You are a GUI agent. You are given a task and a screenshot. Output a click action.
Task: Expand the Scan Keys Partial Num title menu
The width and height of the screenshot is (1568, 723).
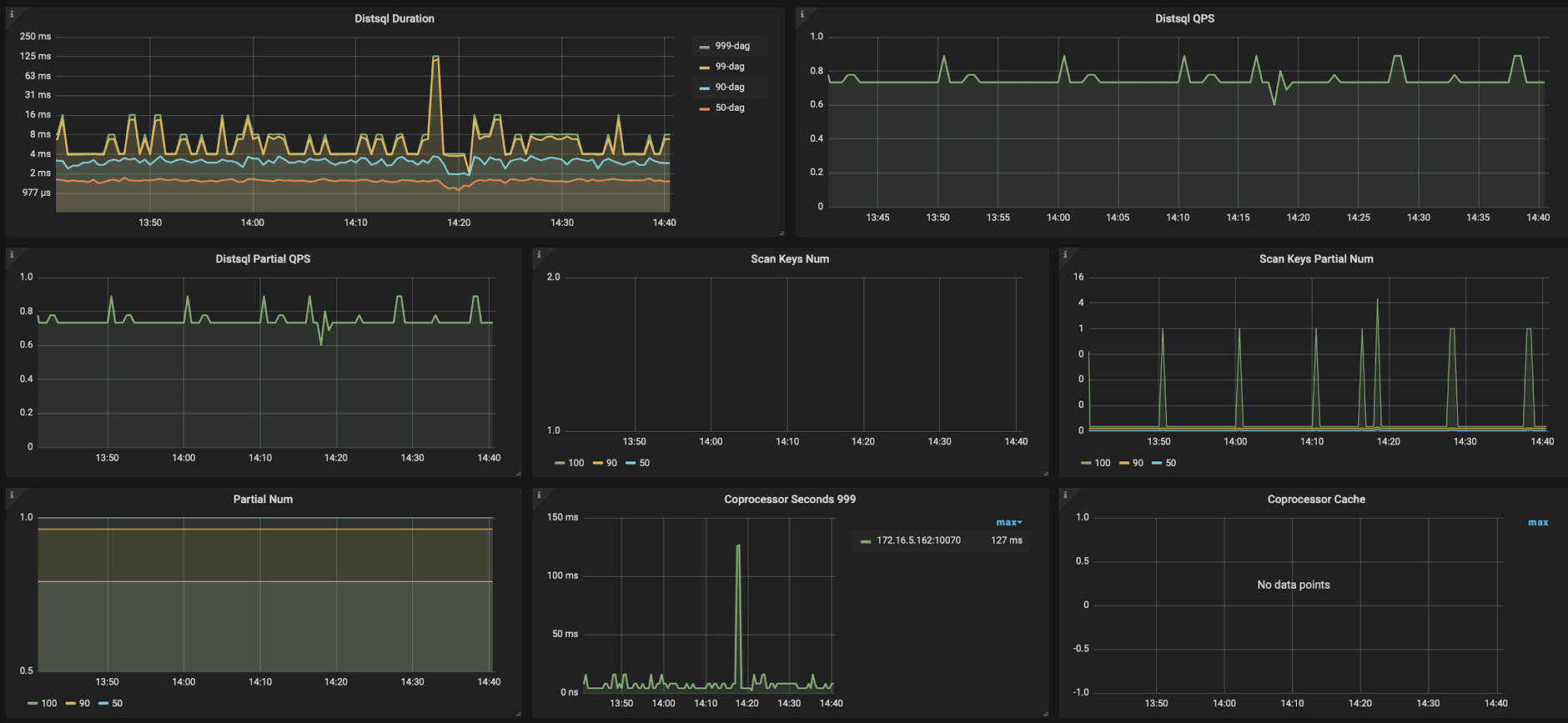tap(1315, 259)
